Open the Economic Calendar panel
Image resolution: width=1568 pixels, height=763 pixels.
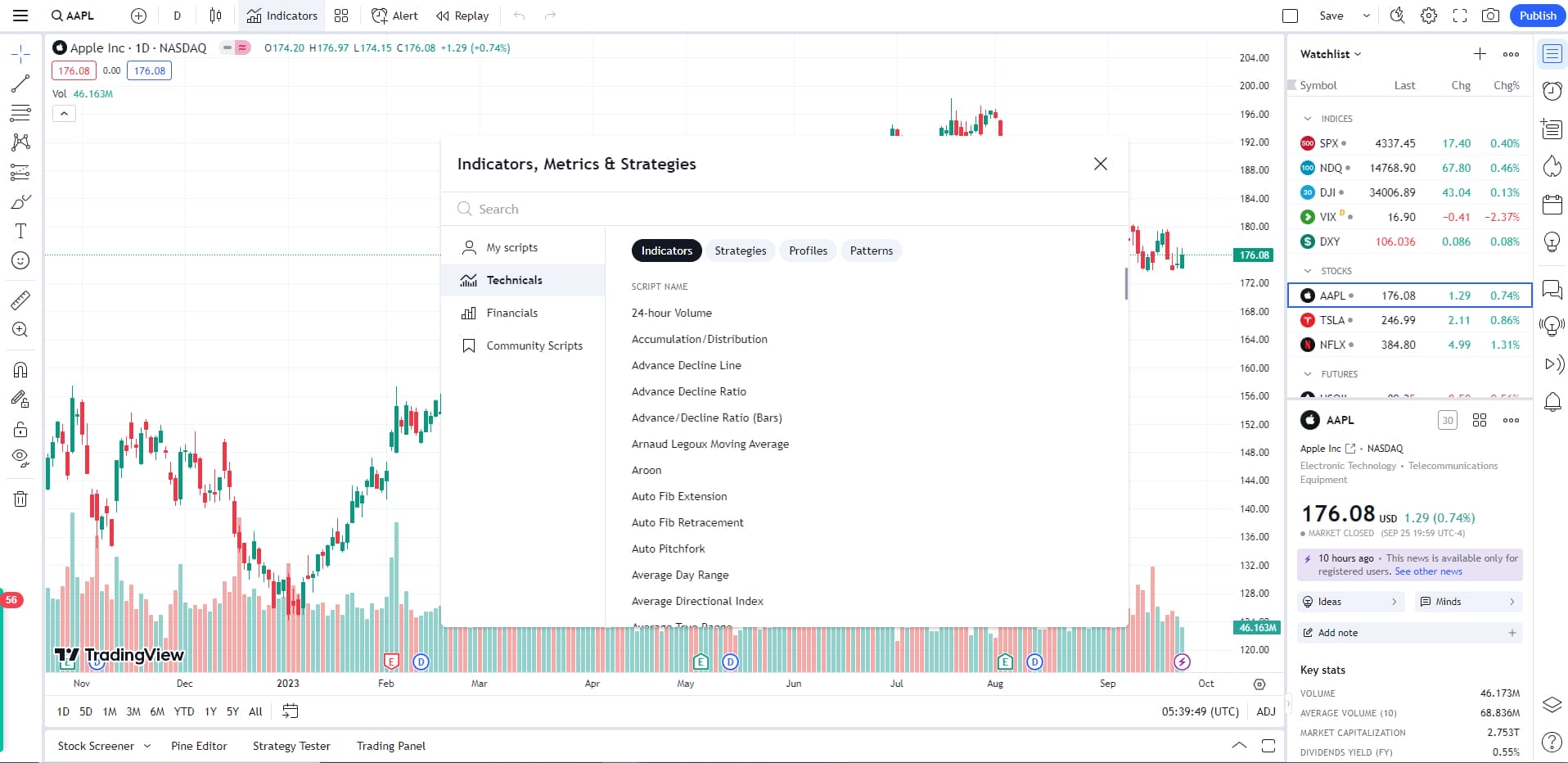[x=1552, y=204]
